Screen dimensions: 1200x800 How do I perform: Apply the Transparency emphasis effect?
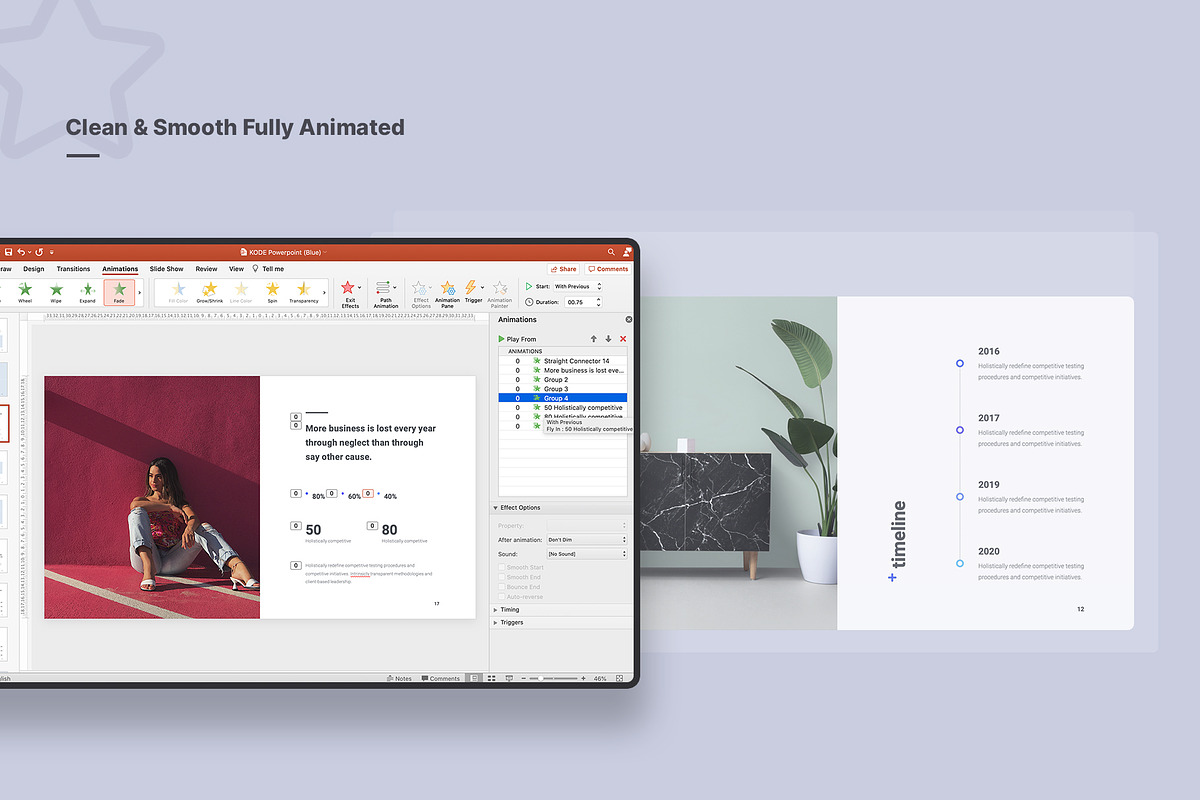tap(304, 292)
